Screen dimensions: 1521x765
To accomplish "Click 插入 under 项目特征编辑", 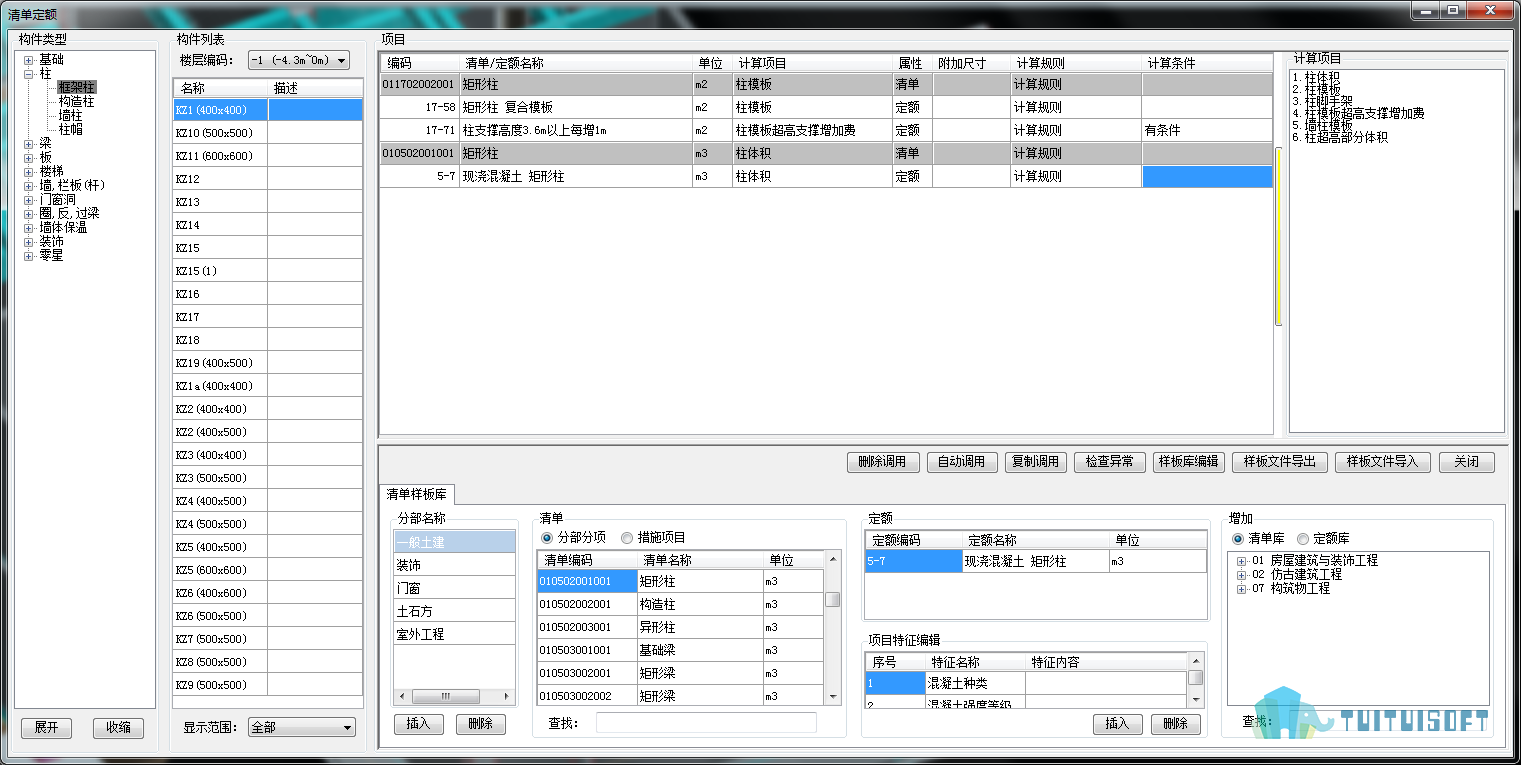I will (x=1117, y=724).
